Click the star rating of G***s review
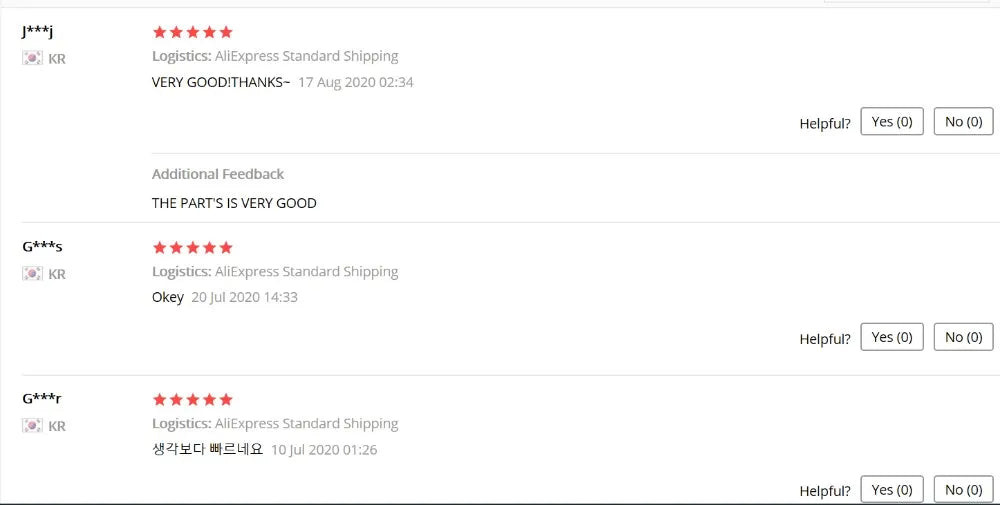The width and height of the screenshot is (1000, 505). [x=192, y=247]
